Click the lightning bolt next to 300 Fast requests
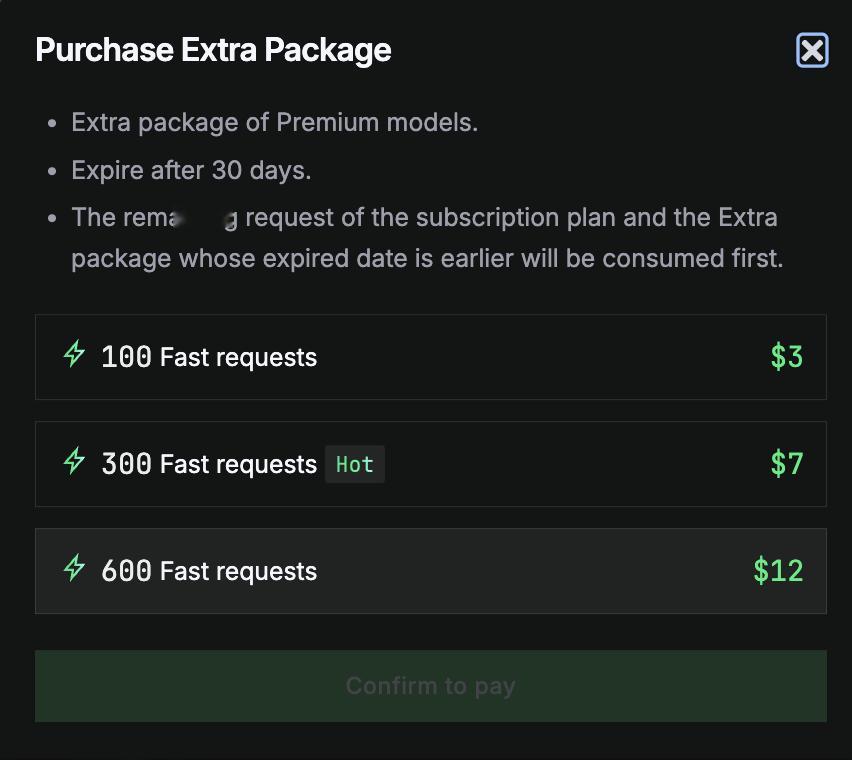Screen dimensions: 852x760 (x=74, y=461)
